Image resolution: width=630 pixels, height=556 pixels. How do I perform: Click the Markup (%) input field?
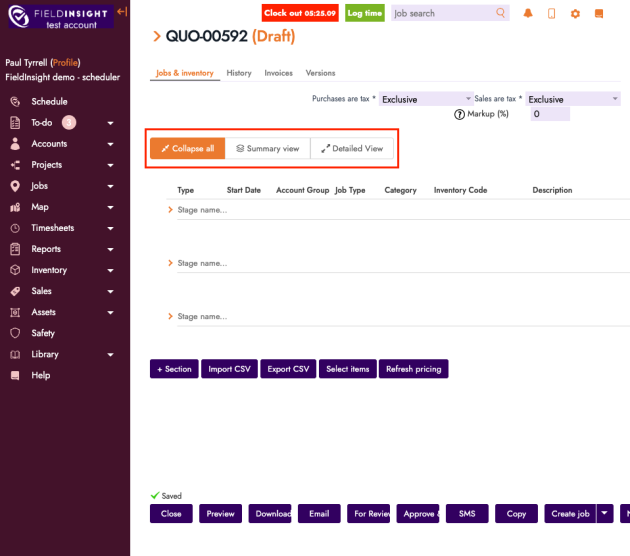pyautogui.click(x=549, y=114)
